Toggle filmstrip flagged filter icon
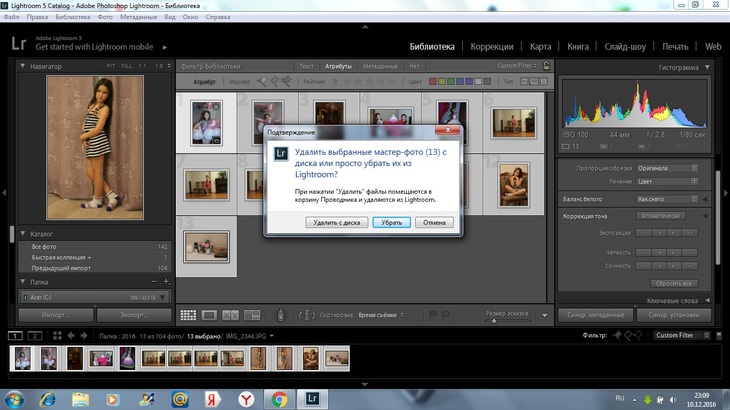The width and height of the screenshot is (730, 410). (617, 335)
